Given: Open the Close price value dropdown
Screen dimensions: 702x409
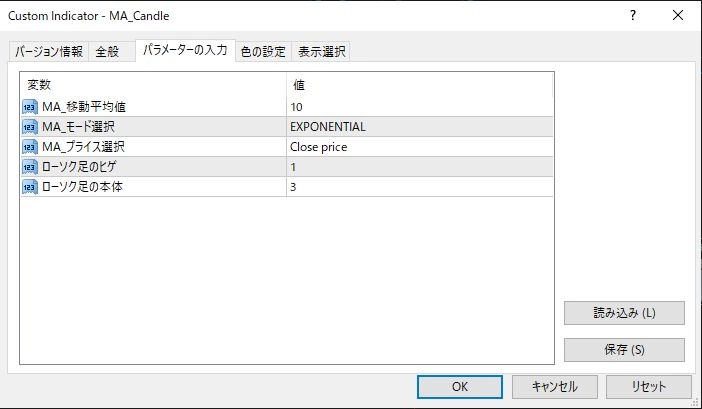Looking at the screenshot, I should (420, 147).
